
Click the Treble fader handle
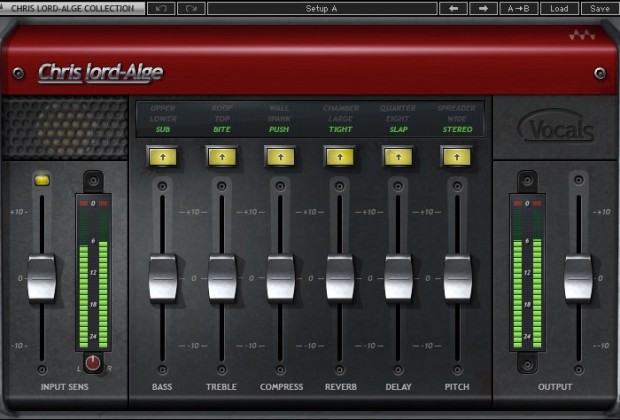tap(222, 278)
